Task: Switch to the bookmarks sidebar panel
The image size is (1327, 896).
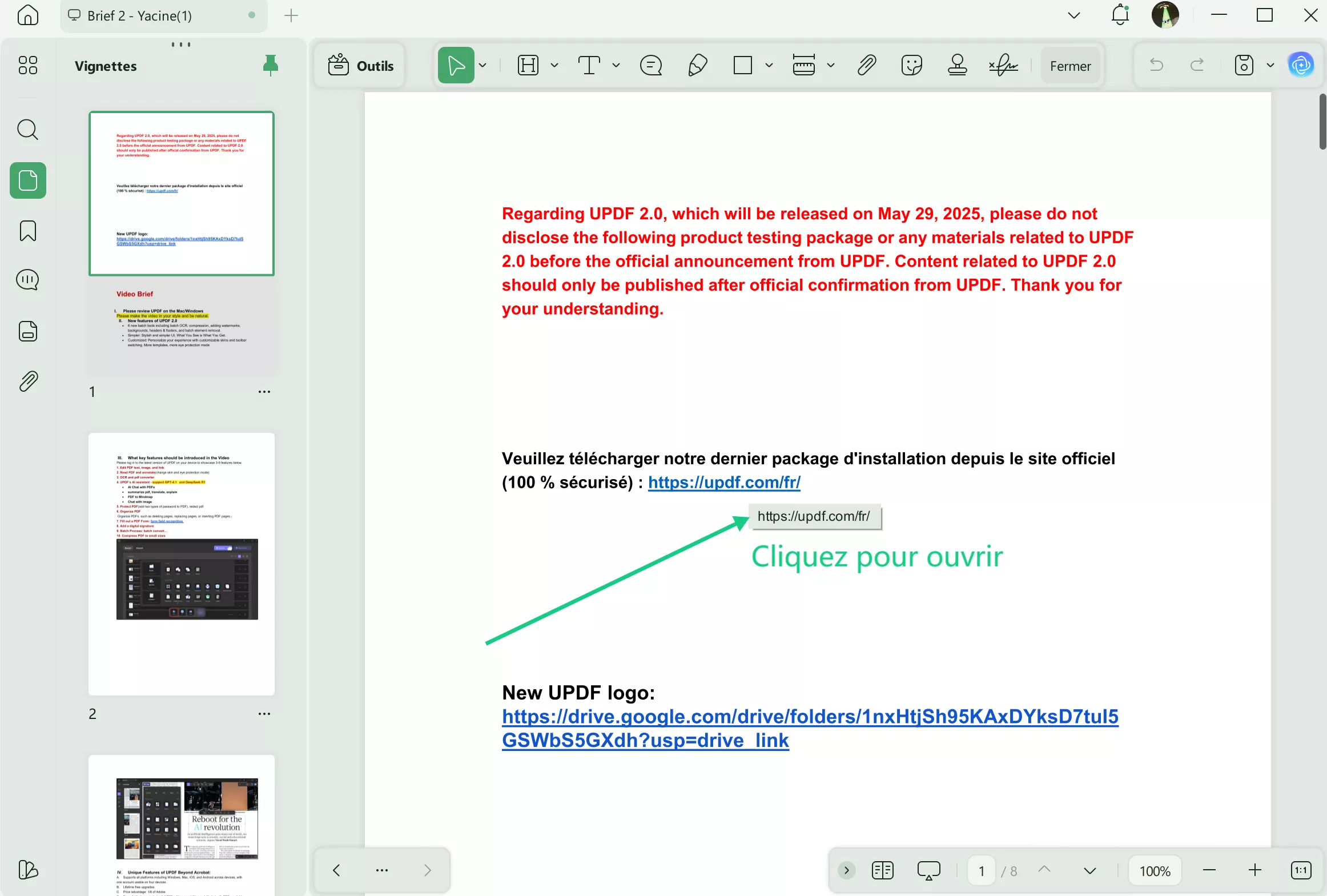Action: coord(27,231)
